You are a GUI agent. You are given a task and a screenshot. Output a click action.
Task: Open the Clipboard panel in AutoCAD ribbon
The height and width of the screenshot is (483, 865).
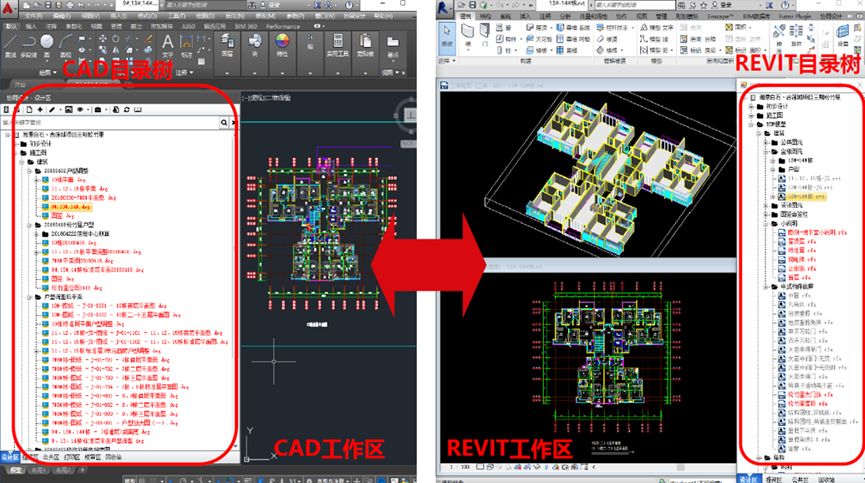click(x=365, y=45)
